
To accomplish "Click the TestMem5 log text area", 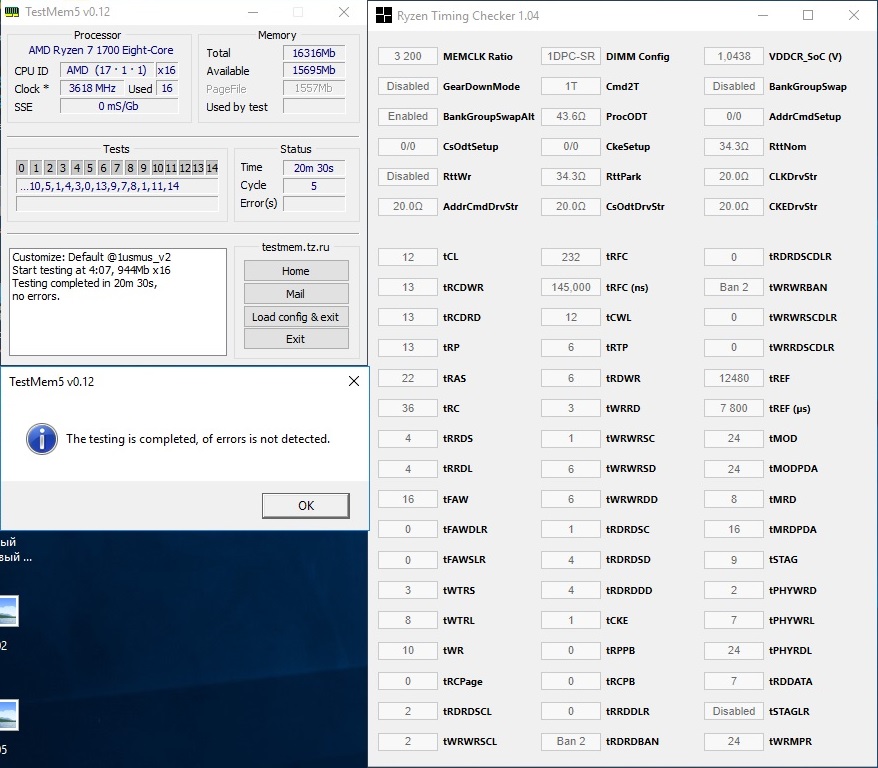I will [x=118, y=302].
